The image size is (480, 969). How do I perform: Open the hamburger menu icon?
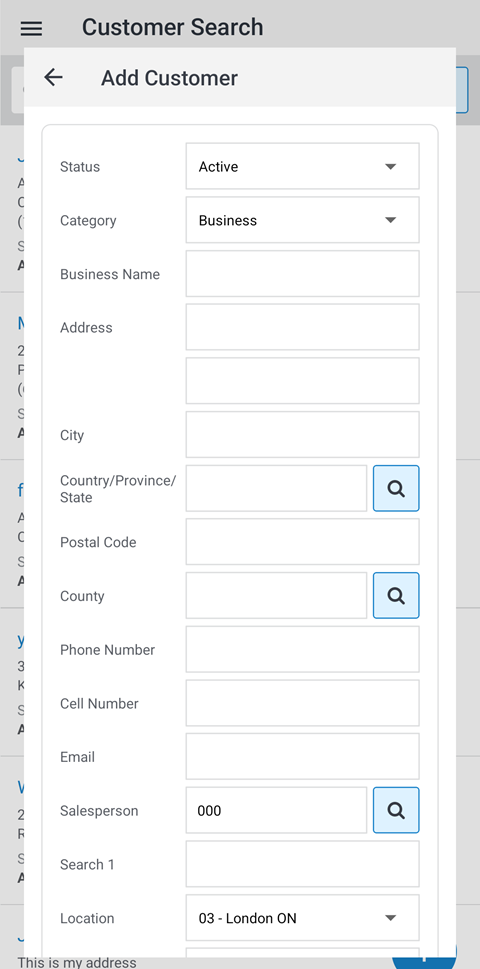coord(32,28)
